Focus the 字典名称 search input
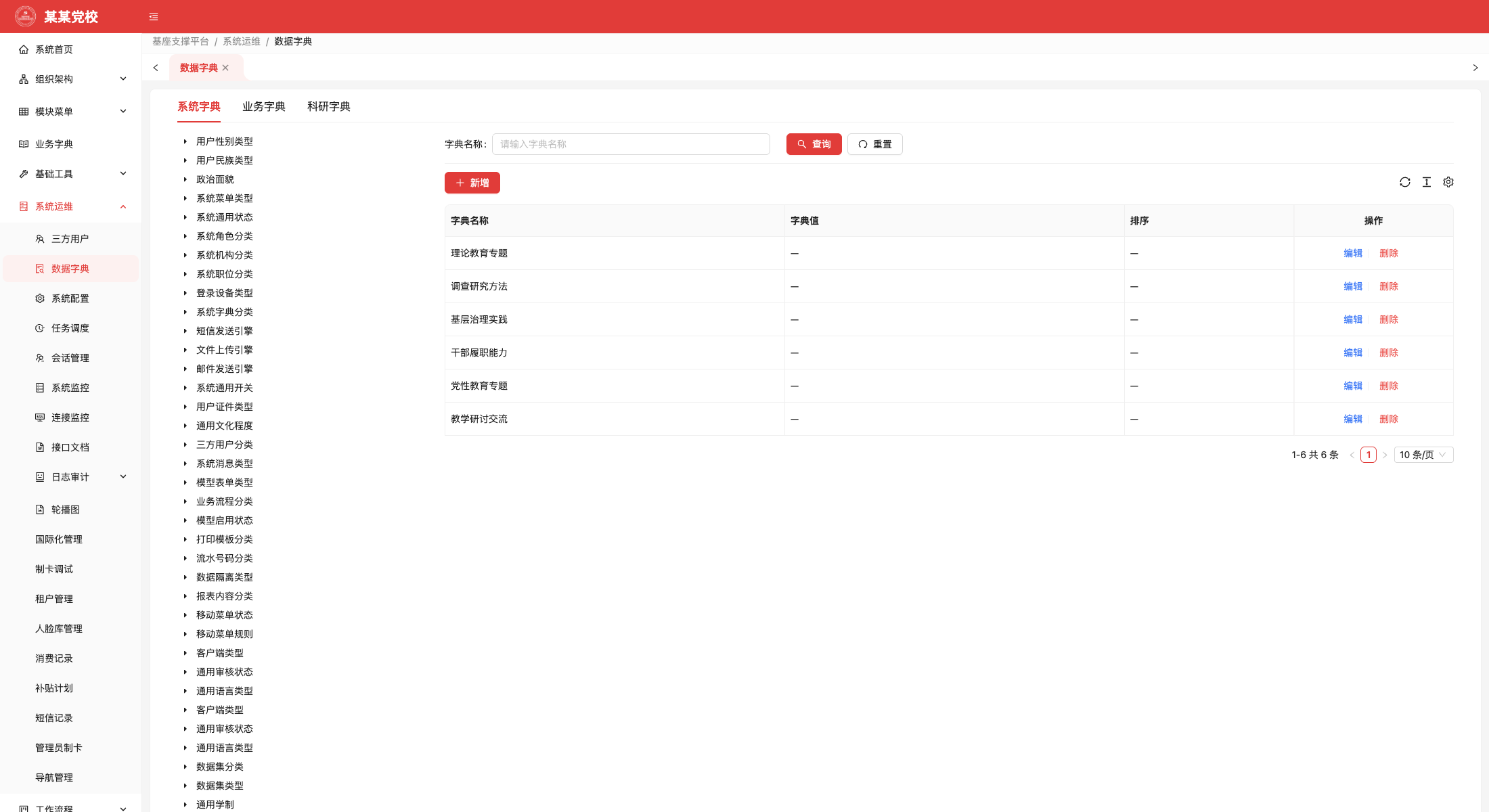This screenshot has width=1489, height=812. click(x=631, y=144)
